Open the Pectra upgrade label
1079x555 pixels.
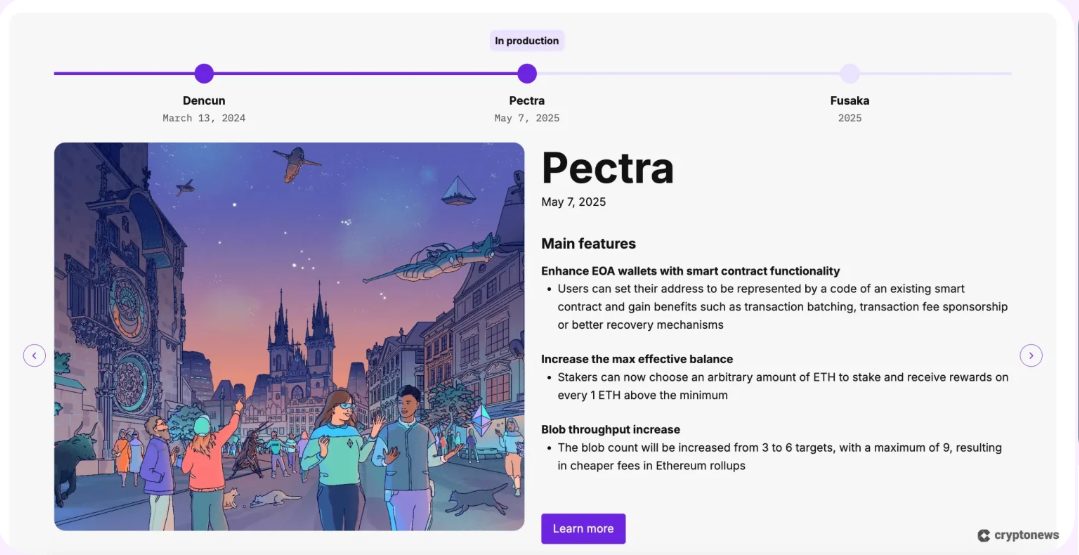coord(527,100)
